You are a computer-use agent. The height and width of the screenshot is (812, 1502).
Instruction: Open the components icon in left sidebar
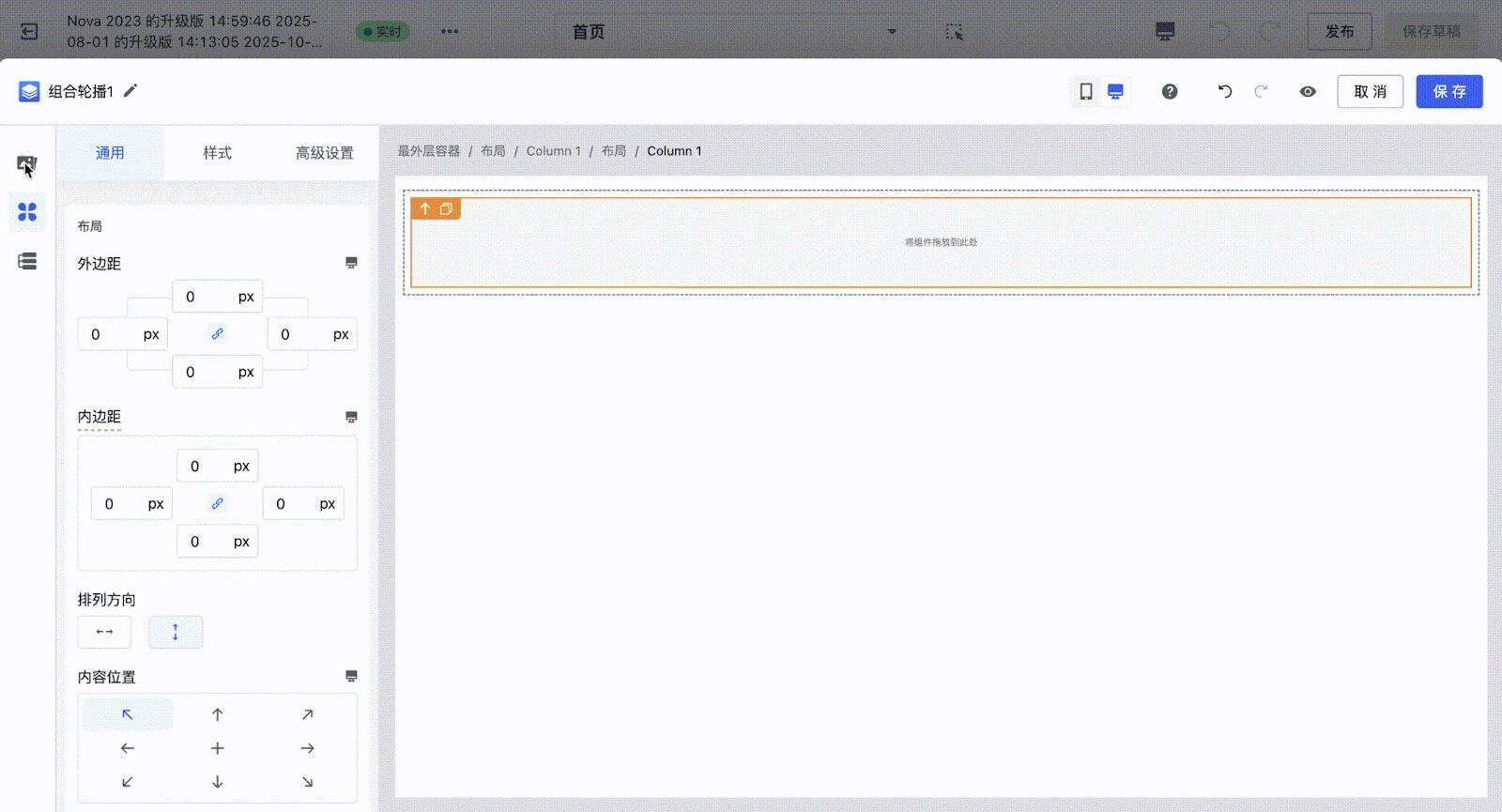(27, 212)
